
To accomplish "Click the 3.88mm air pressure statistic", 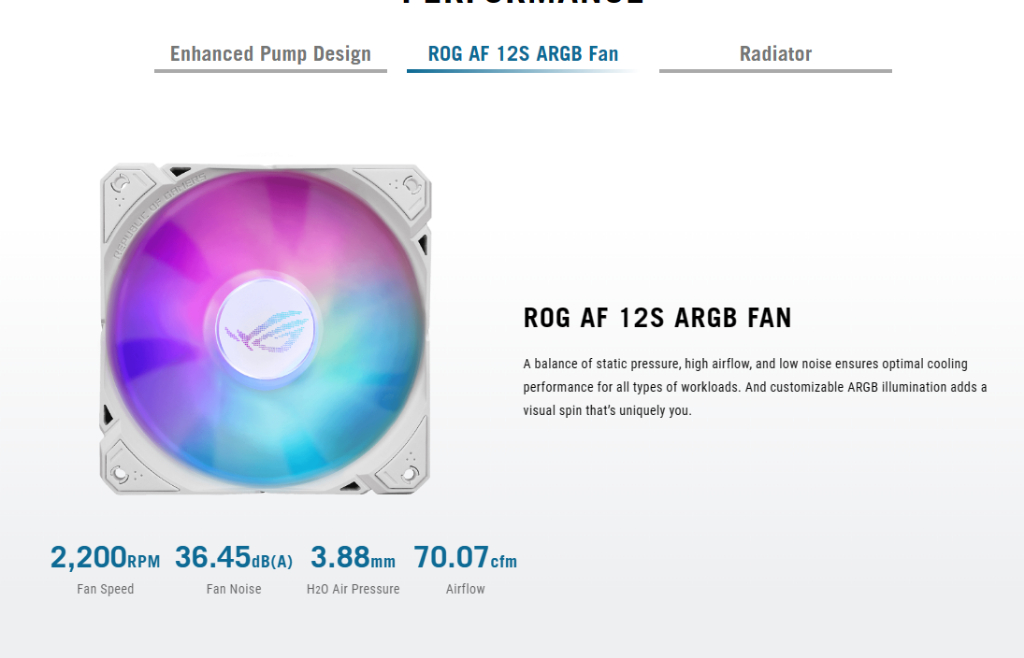I will [x=352, y=556].
